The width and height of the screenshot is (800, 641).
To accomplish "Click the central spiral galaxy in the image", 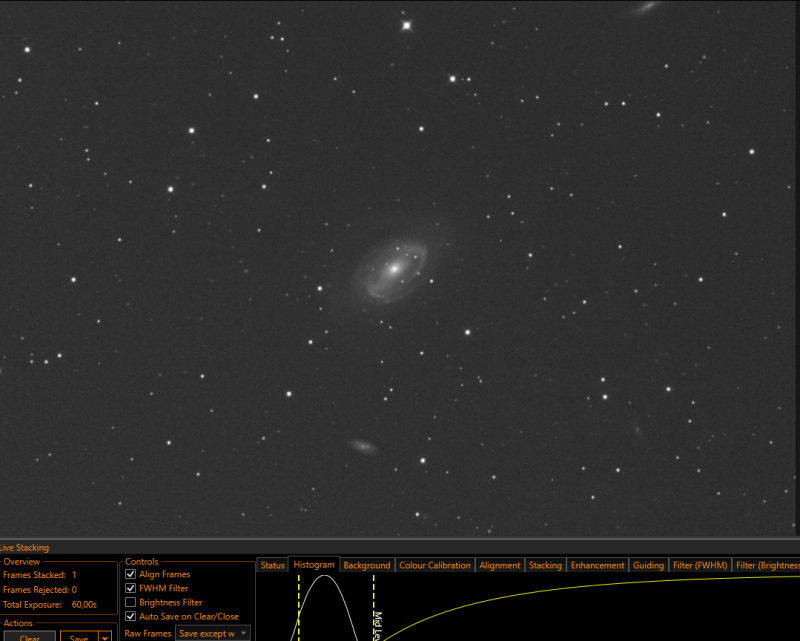I will pyautogui.click(x=392, y=269).
